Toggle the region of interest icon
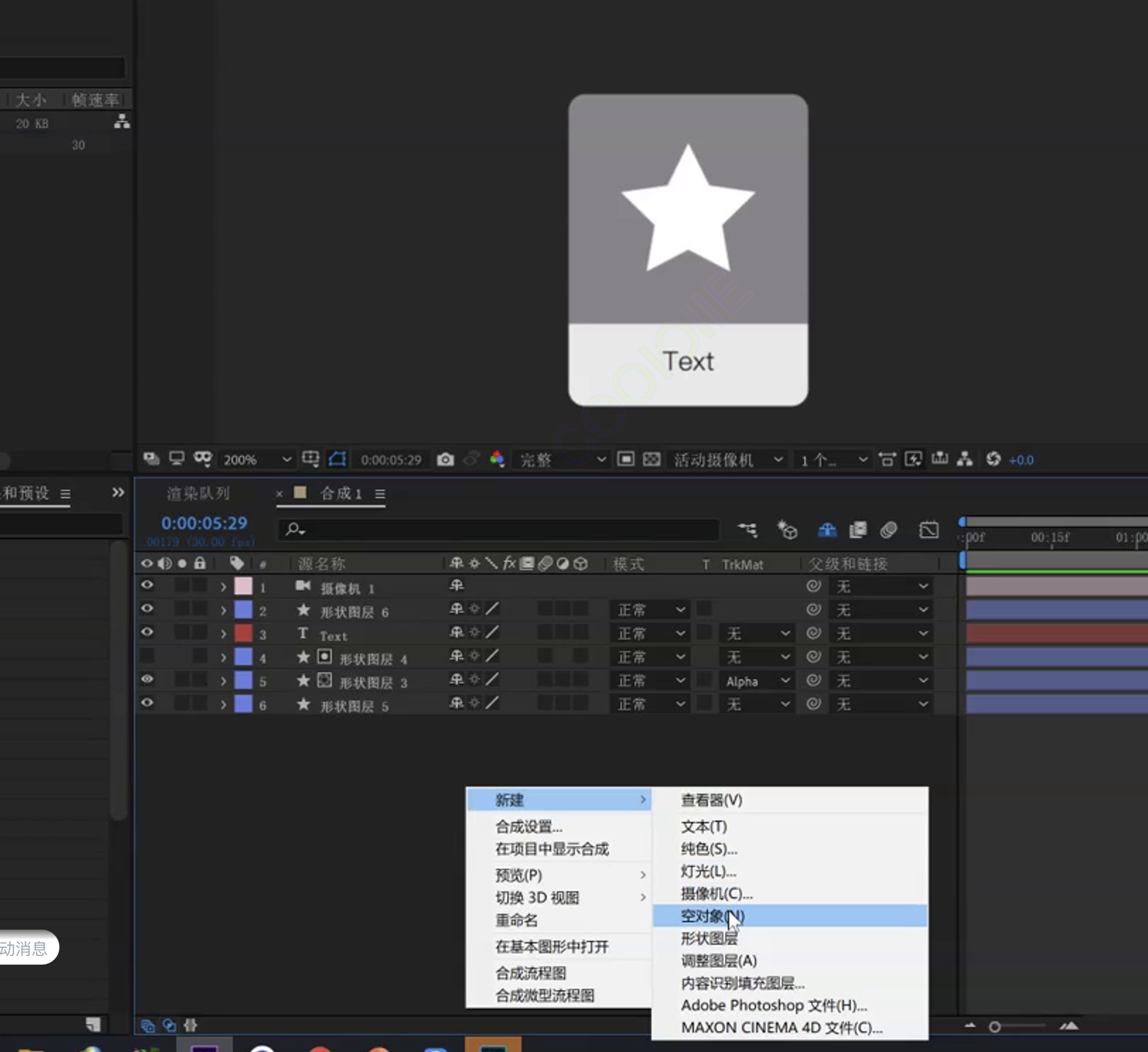 coord(626,460)
